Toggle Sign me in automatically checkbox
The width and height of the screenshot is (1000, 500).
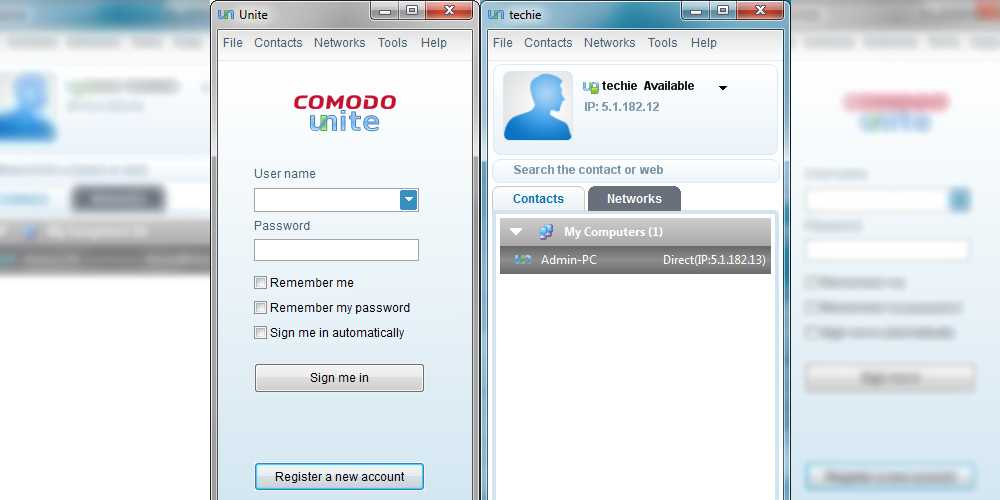pos(260,332)
